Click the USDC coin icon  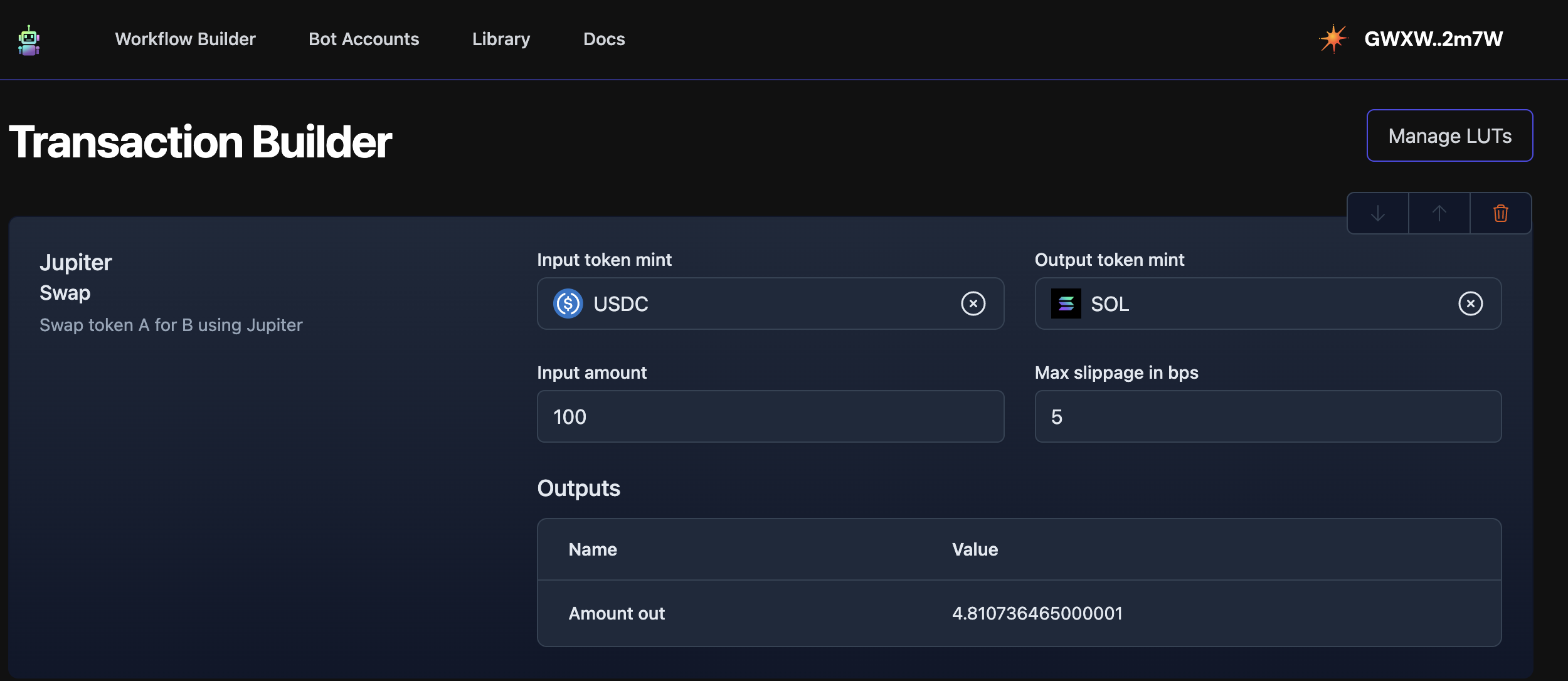click(x=568, y=304)
